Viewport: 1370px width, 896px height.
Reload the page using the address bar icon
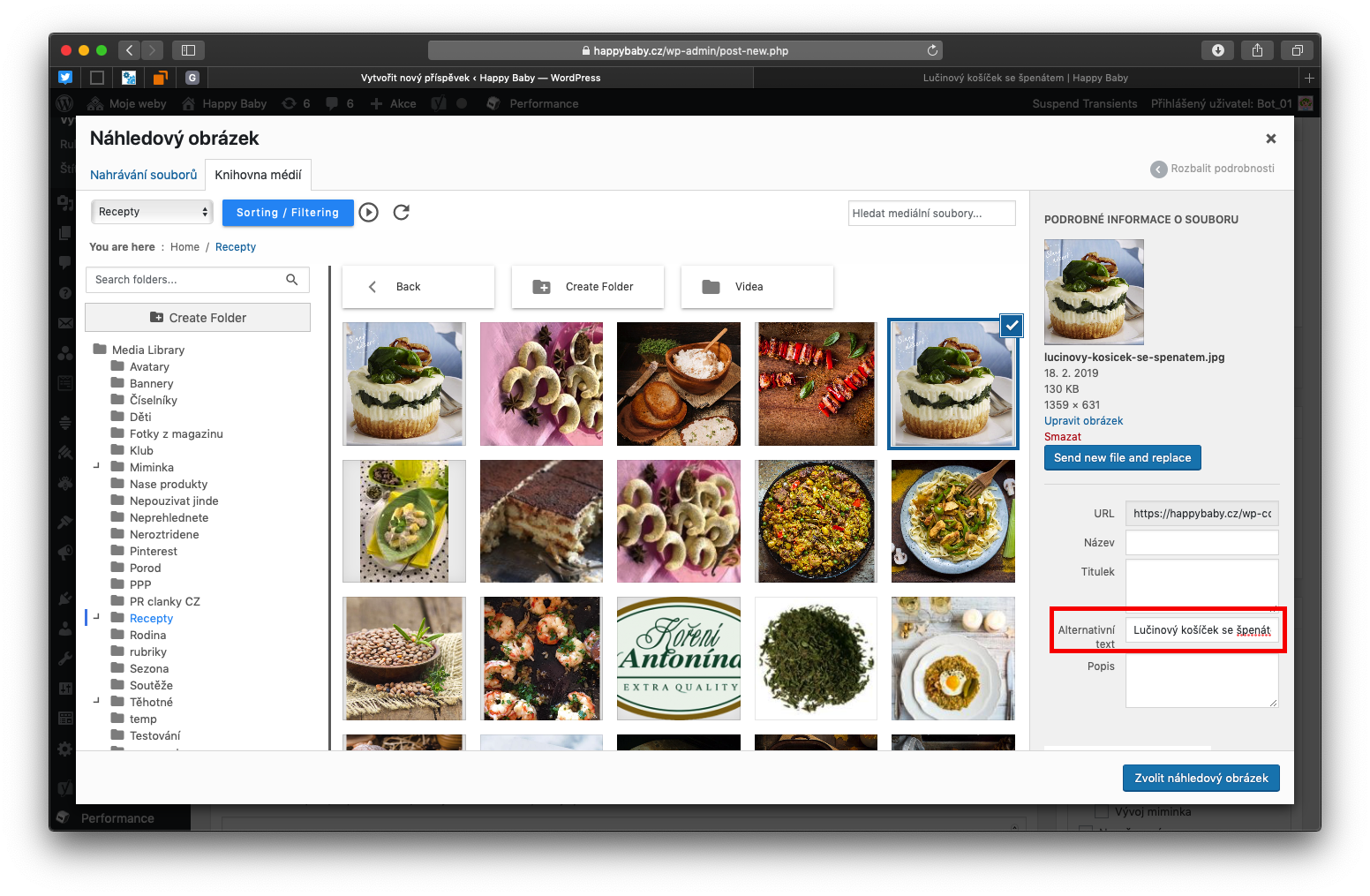932,50
